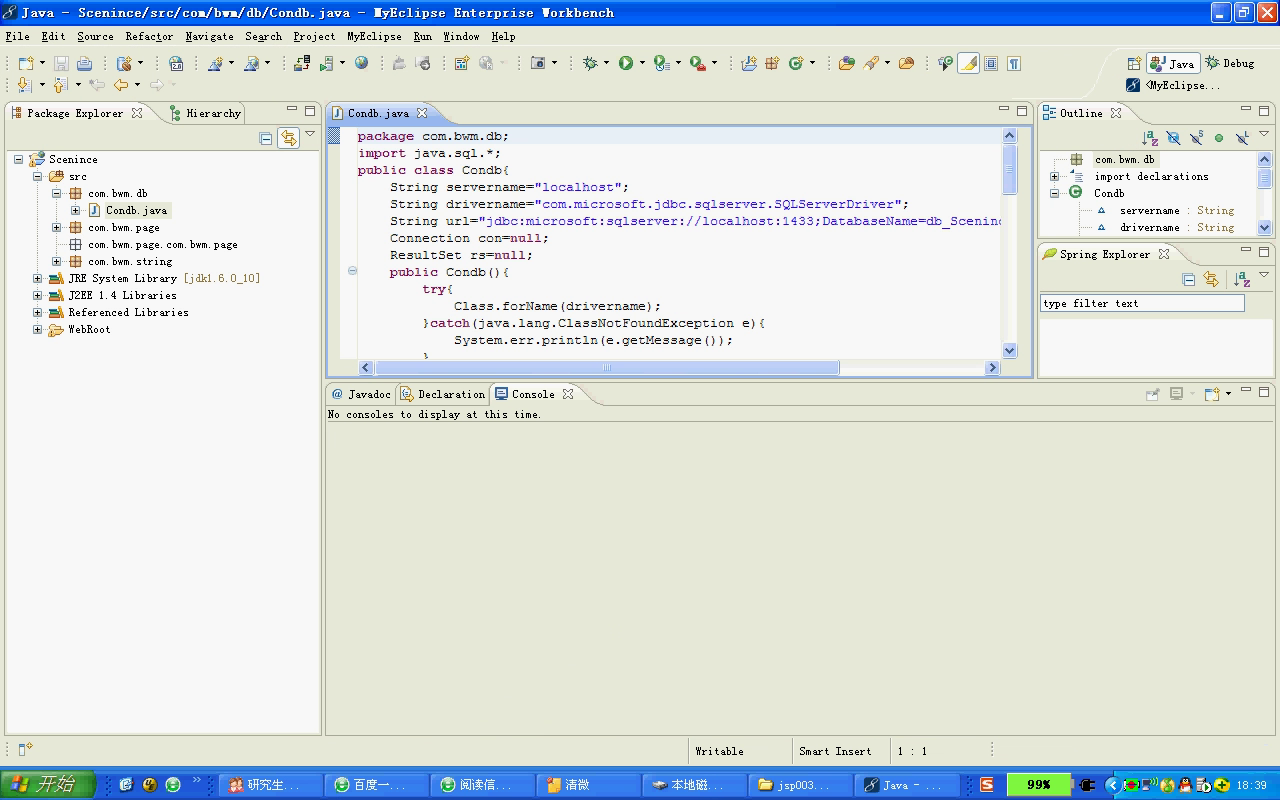Toggle Hide Non-Public Members in Outline
The height and width of the screenshot is (800, 1280).
pos(1219,138)
